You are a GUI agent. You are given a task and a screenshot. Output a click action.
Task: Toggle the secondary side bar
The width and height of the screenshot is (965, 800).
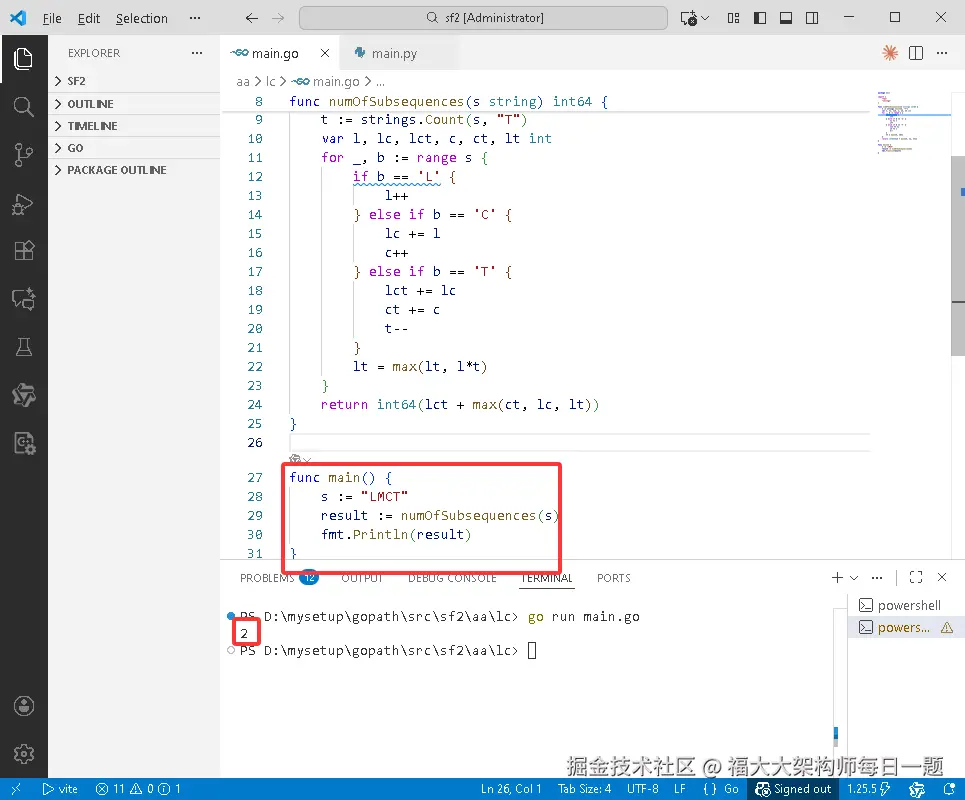[812, 18]
